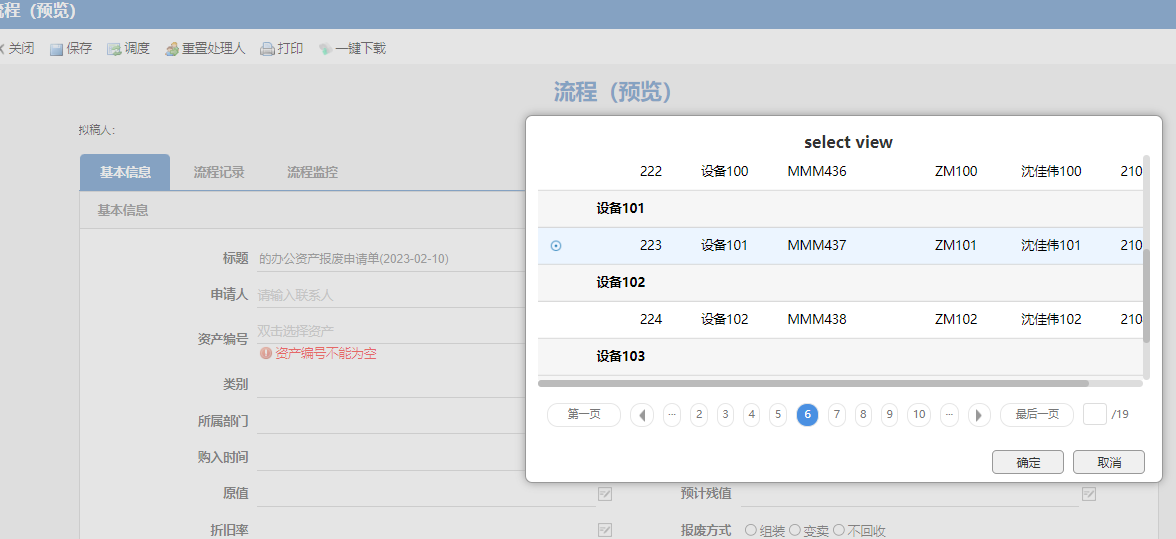Select 变卖 scrap method radio

coord(795,530)
